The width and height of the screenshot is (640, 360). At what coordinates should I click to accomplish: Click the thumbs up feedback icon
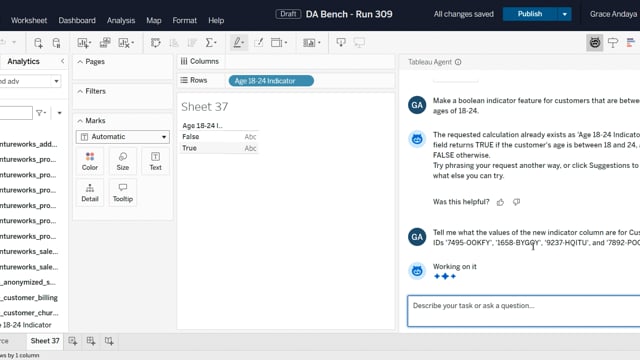(x=500, y=202)
